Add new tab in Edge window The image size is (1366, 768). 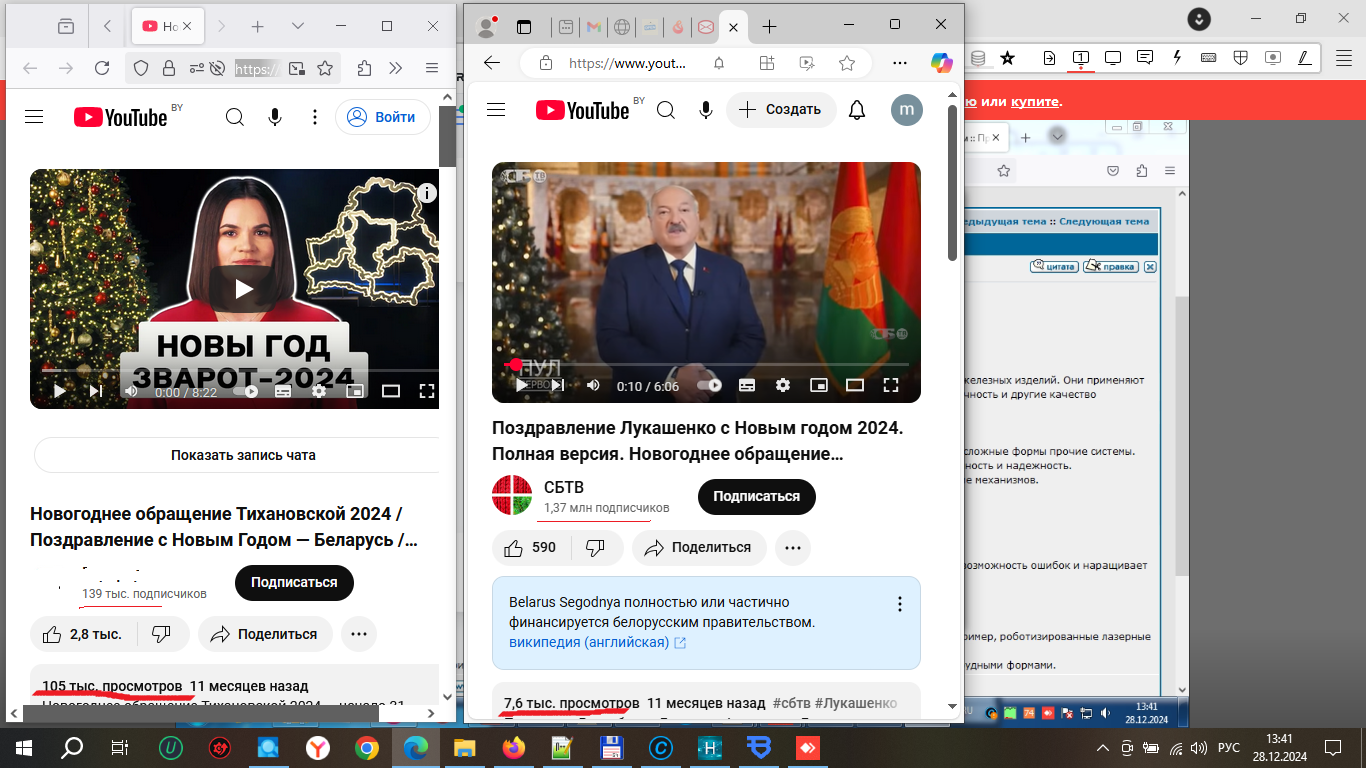coord(769,27)
